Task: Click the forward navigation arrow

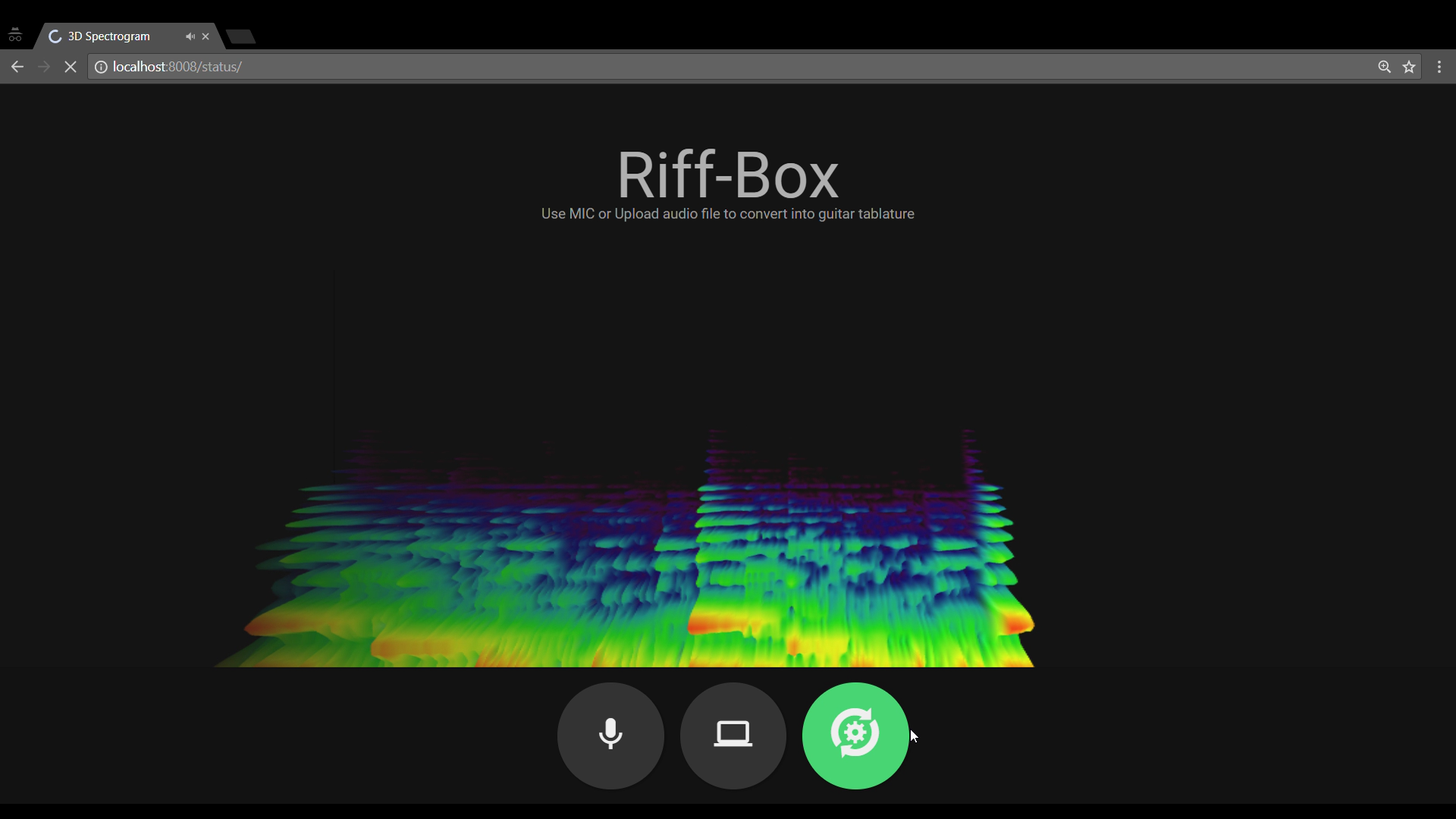Action: pos(44,67)
